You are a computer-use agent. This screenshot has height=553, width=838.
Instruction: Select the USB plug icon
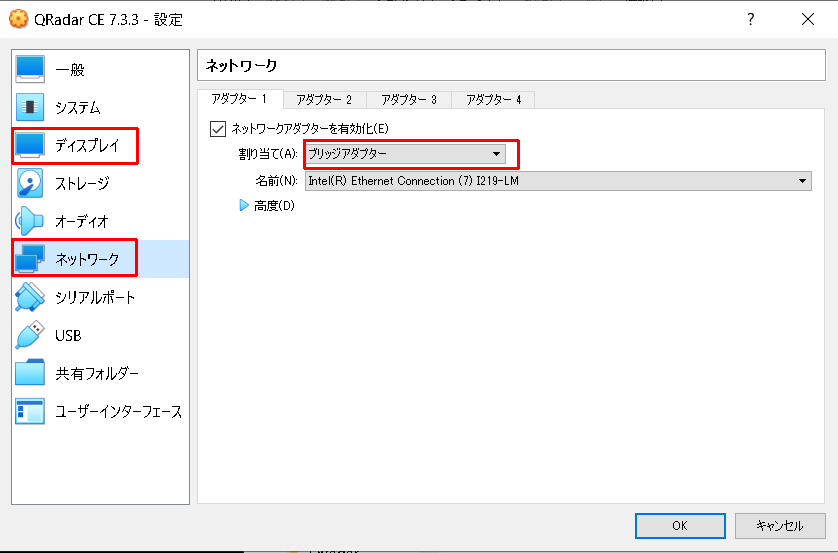[x=30, y=335]
